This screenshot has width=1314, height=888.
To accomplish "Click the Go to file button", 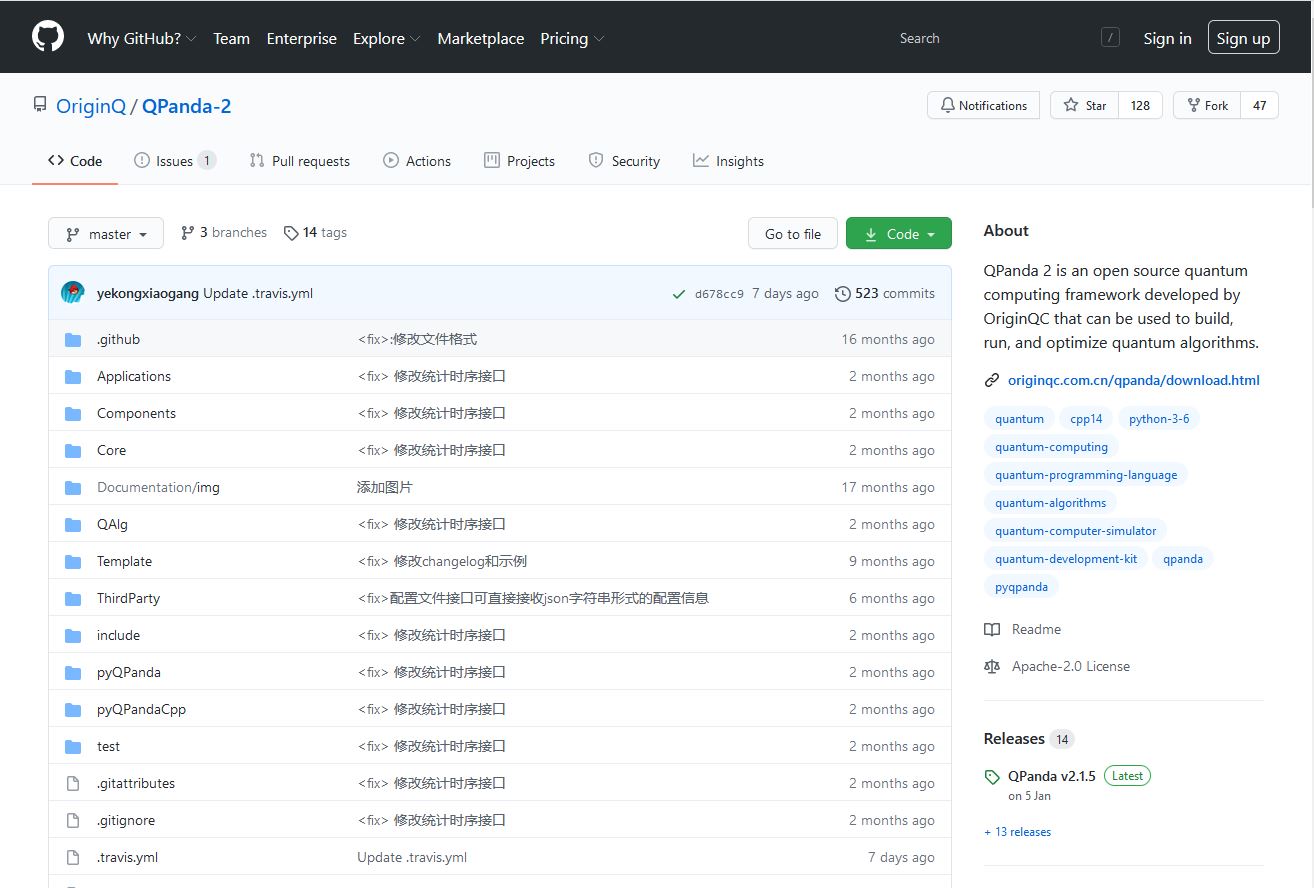I will coord(793,234).
